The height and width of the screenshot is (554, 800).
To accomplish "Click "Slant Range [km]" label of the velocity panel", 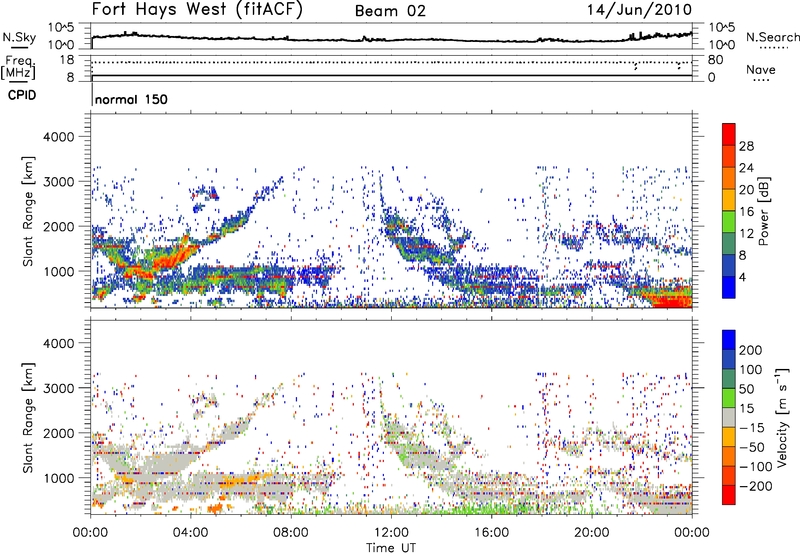I will [x=28, y=417].
